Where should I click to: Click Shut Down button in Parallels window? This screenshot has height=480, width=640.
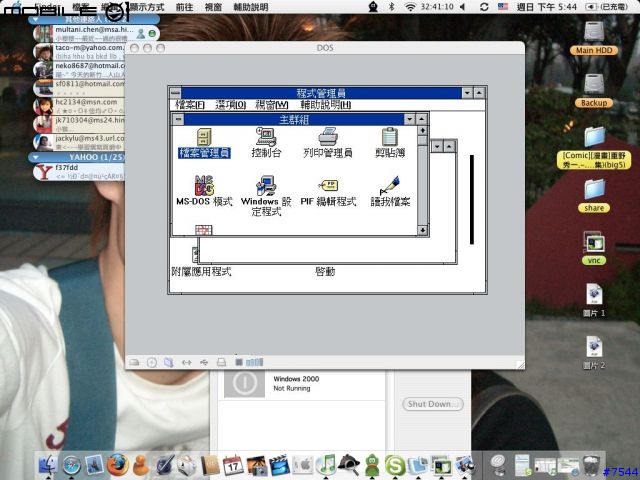click(433, 404)
